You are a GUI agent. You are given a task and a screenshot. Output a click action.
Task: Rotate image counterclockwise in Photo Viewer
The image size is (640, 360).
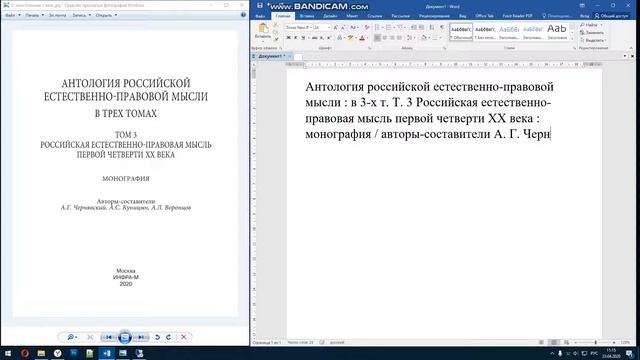(x=157, y=337)
